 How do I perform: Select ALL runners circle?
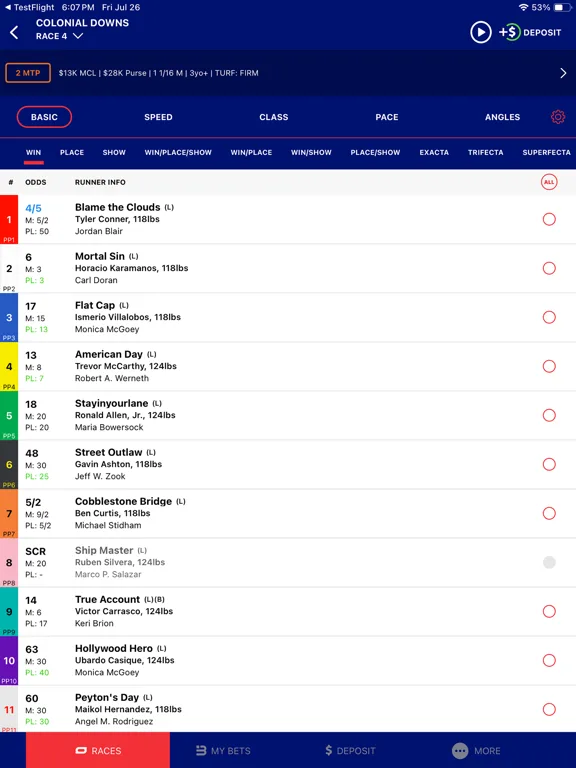coord(549,182)
